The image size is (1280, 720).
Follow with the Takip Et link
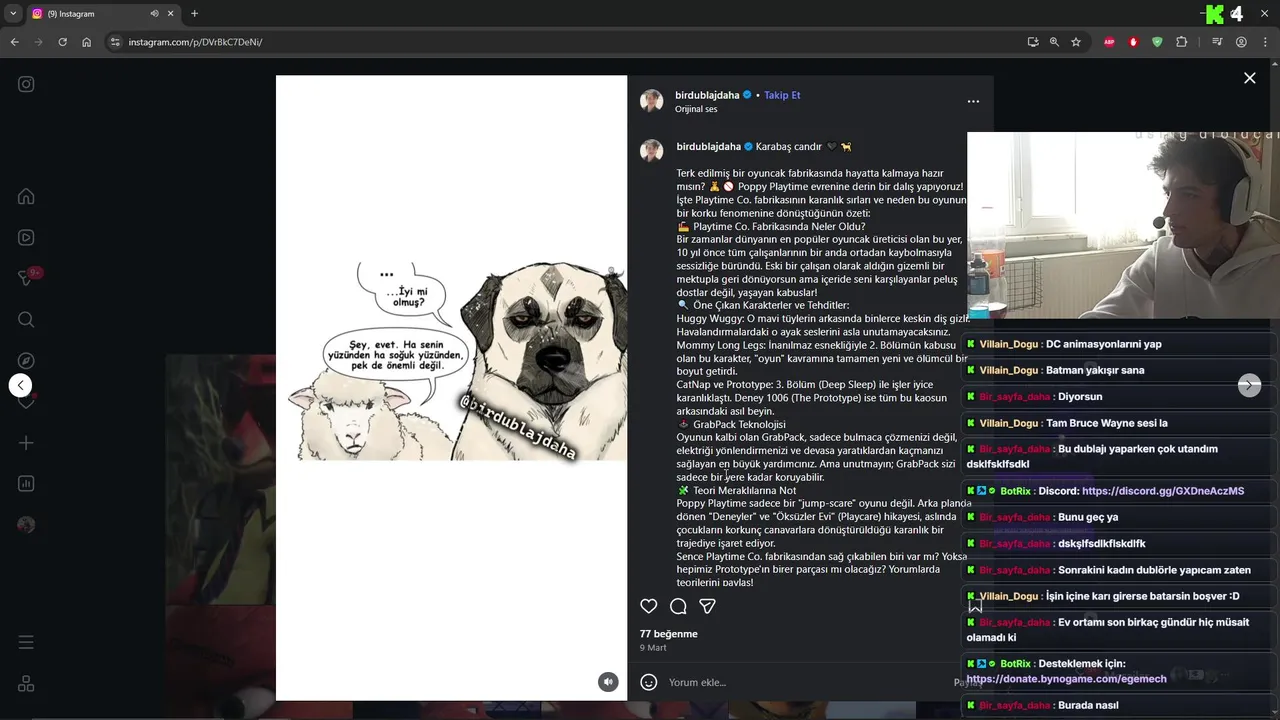782,95
